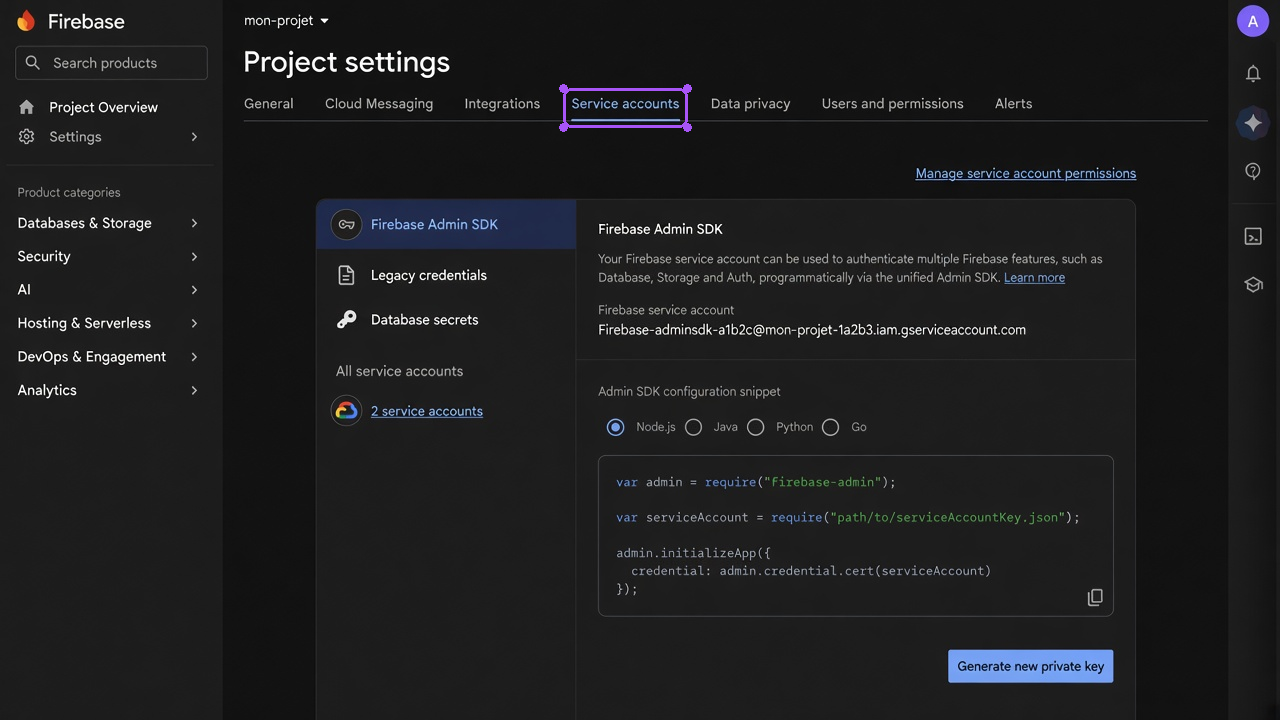Click the Settings gear icon in sidebar
Image resolution: width=1280 pixels, height=720 pixels.
27,136
